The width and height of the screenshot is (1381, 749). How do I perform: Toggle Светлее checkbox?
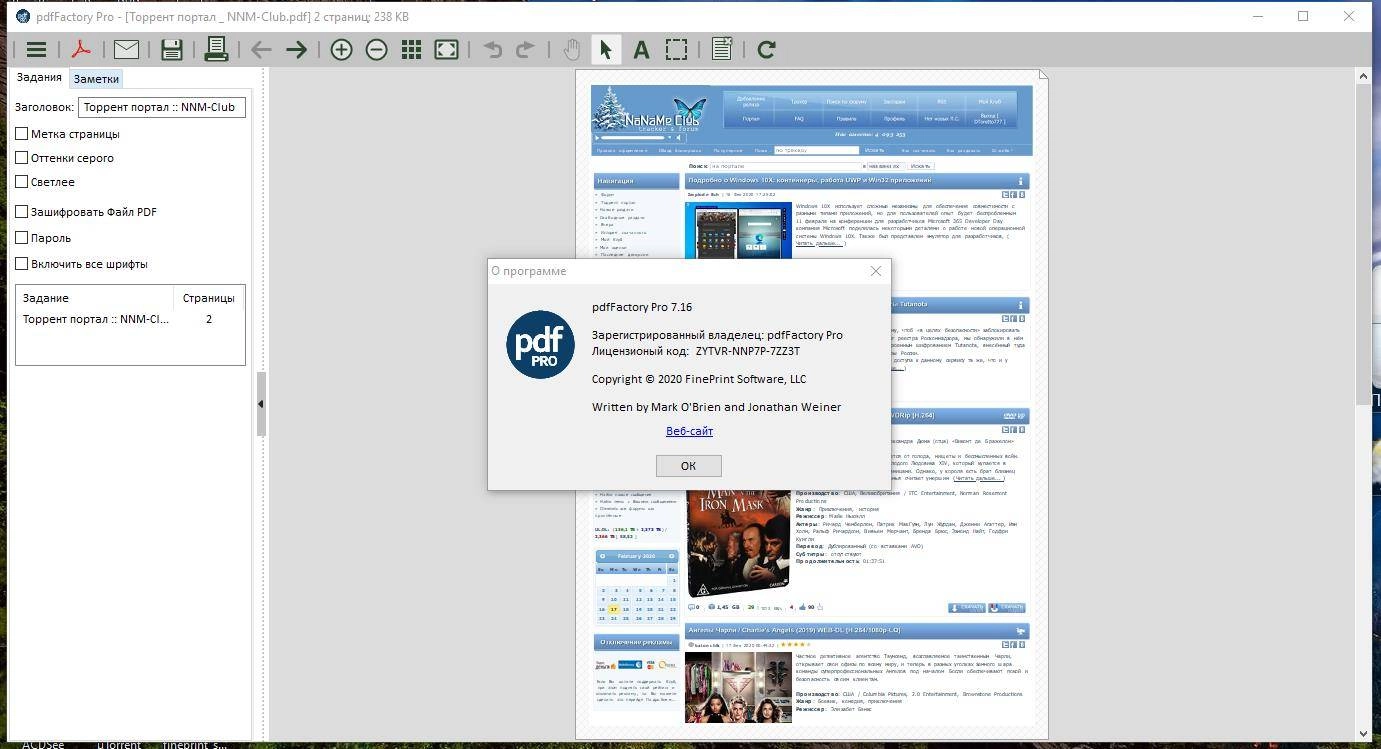21,181
